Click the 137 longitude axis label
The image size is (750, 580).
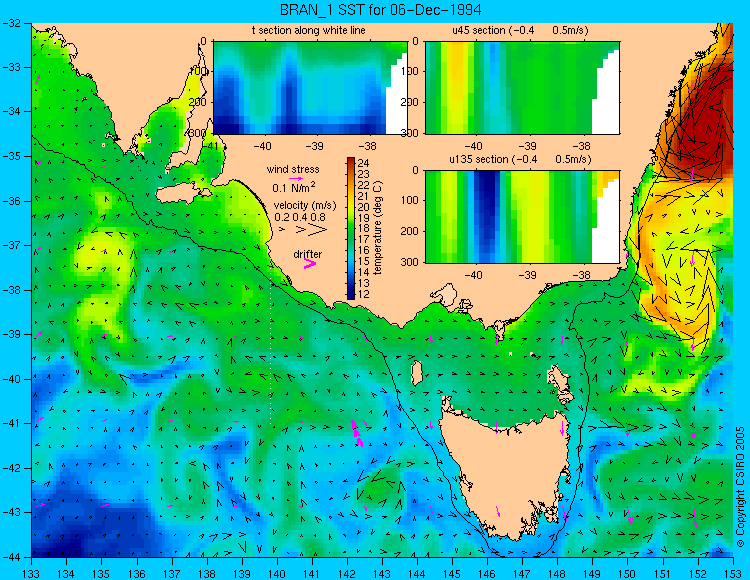tap(172, 574)
